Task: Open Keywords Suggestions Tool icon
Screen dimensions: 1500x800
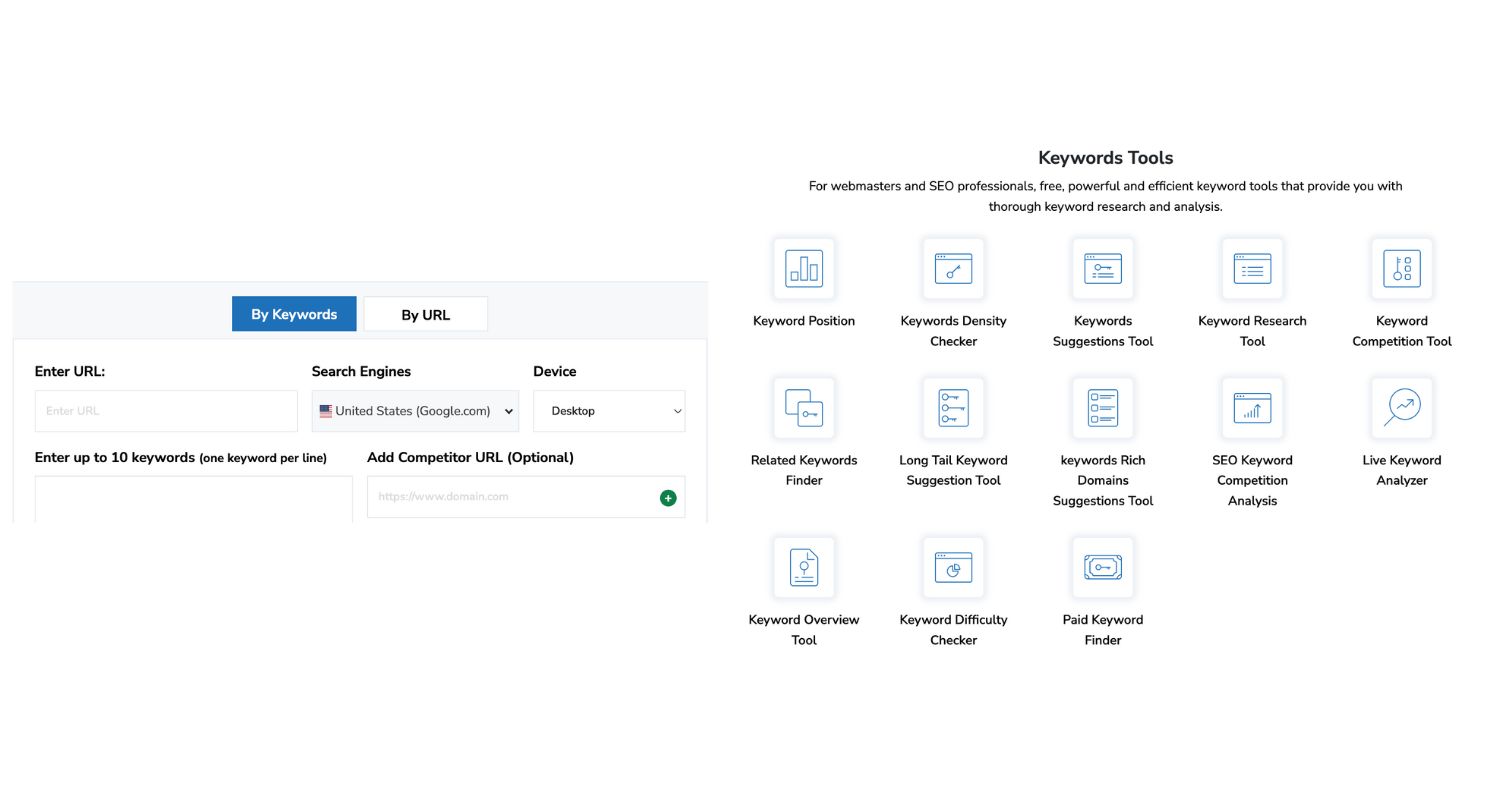Action: pos(1102,268)
